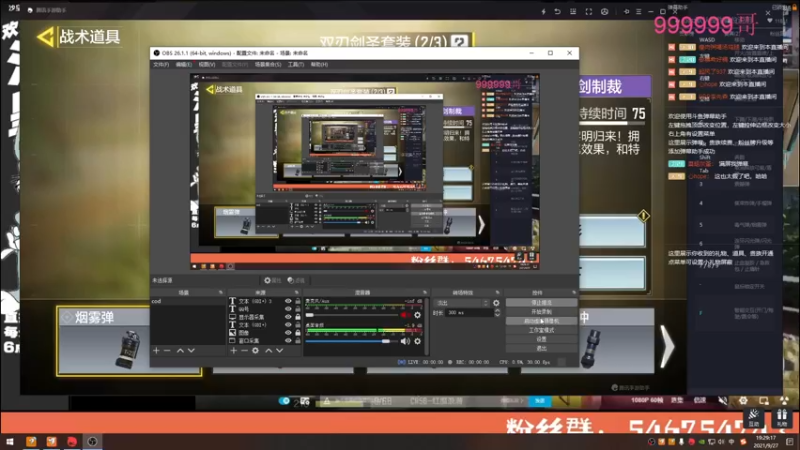Click the 启动虚拟摄像机 button

(x=541, y=321)
